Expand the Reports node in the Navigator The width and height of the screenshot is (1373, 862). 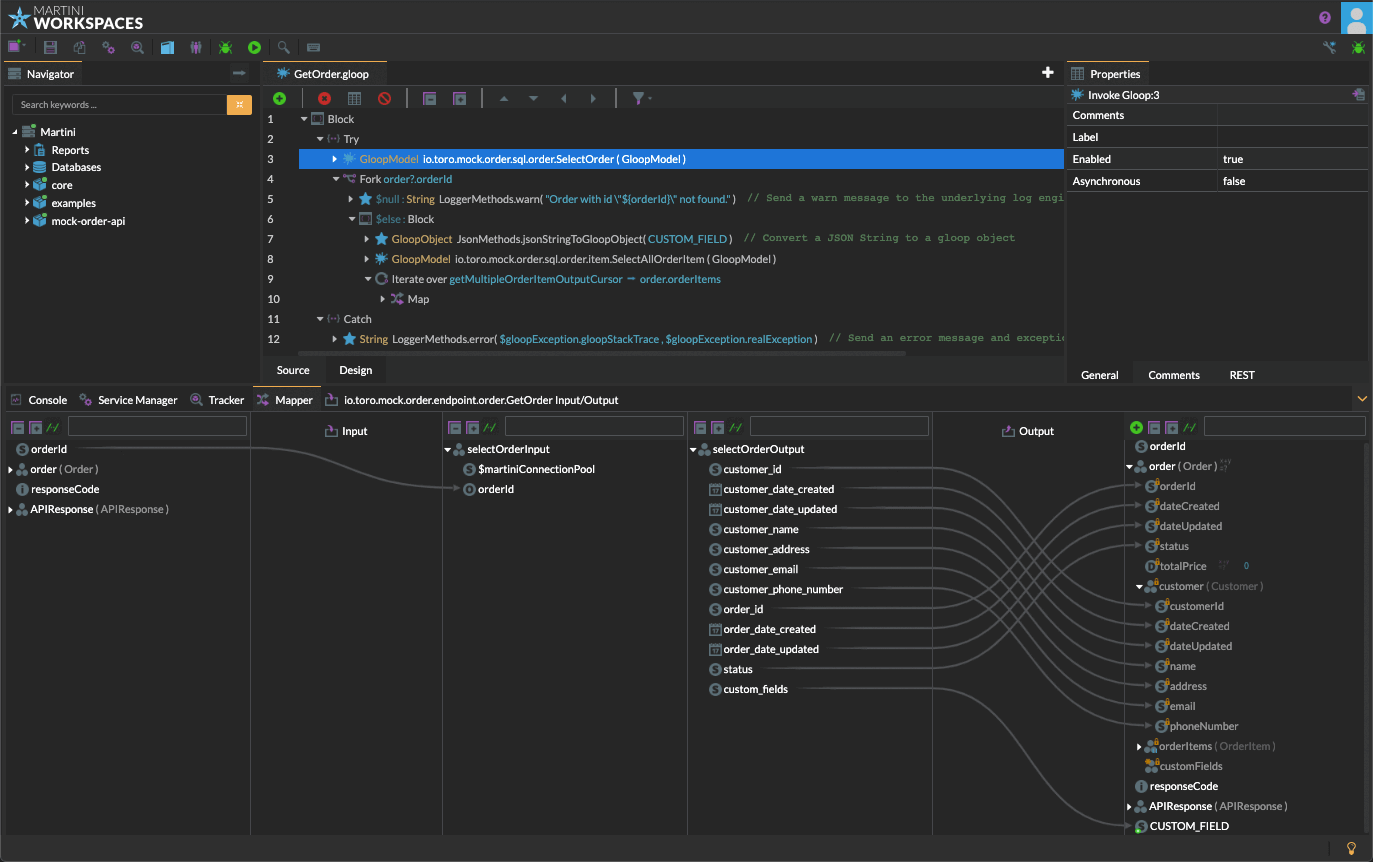28,150
